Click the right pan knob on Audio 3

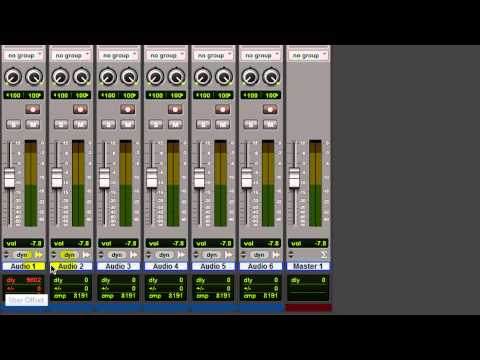coord(129,77)
